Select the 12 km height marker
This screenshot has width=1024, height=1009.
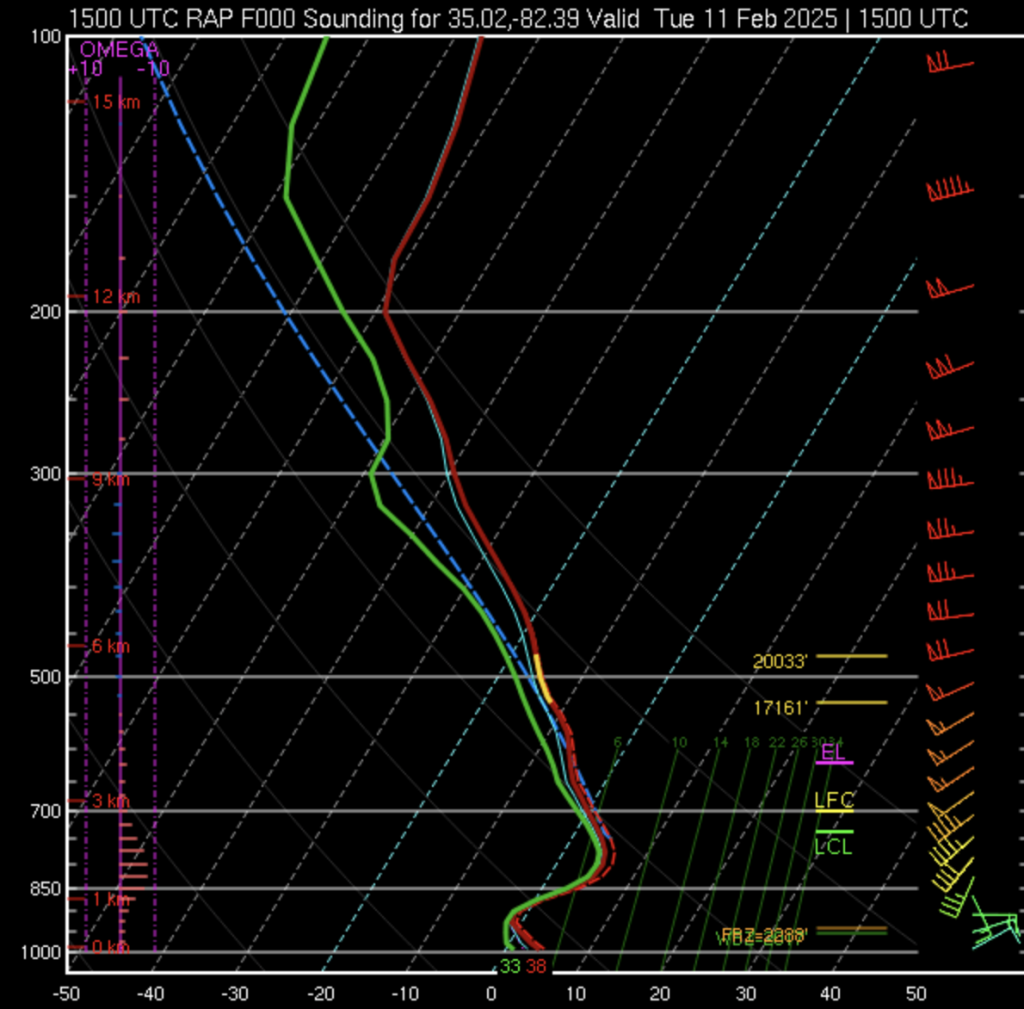116,296
